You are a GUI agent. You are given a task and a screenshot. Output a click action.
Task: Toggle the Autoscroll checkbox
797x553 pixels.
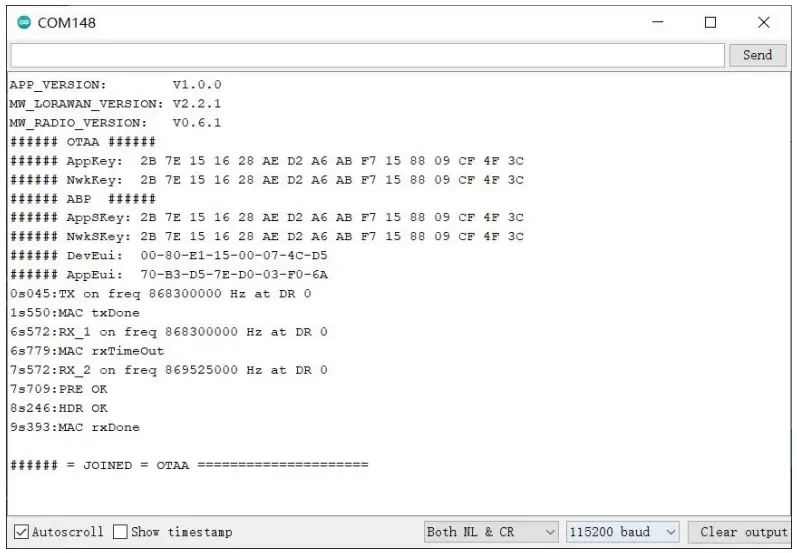(x=21, y=532)
